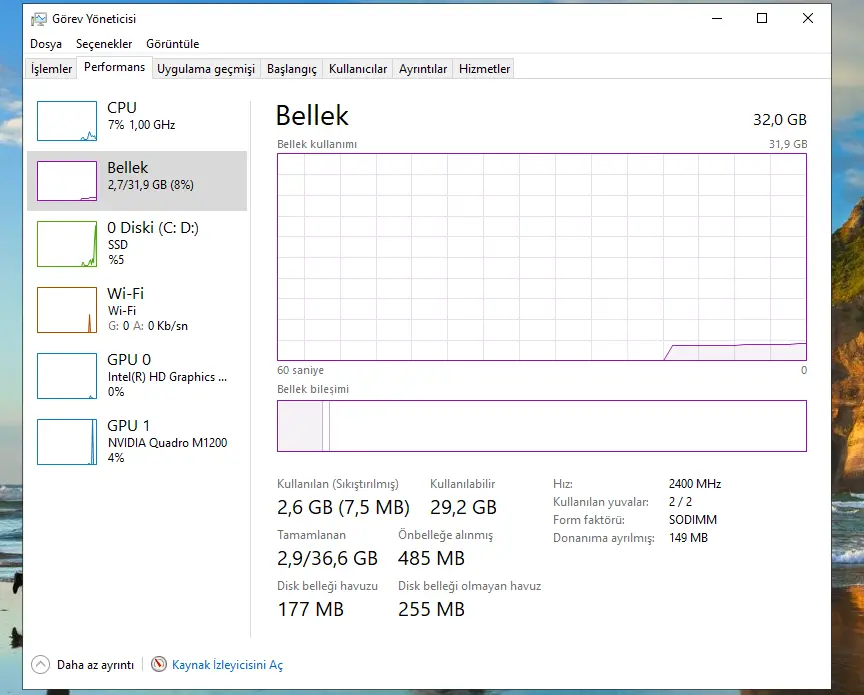Click the 177 MB paged pool value
Viewport: 864px width, 695px height.
310,610
